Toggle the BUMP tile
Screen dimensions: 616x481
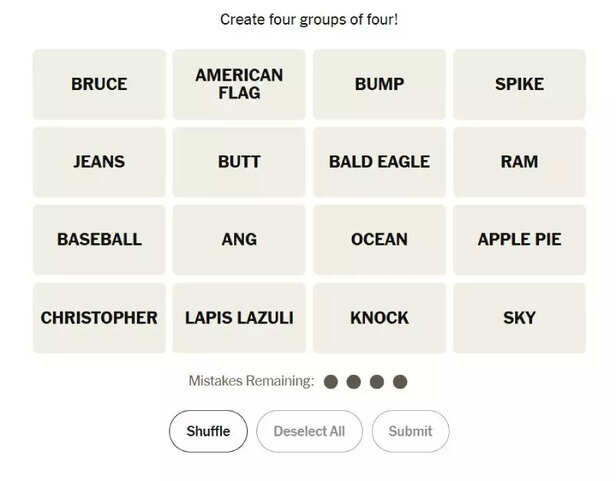pyautogui.click(x=379, y=84)
